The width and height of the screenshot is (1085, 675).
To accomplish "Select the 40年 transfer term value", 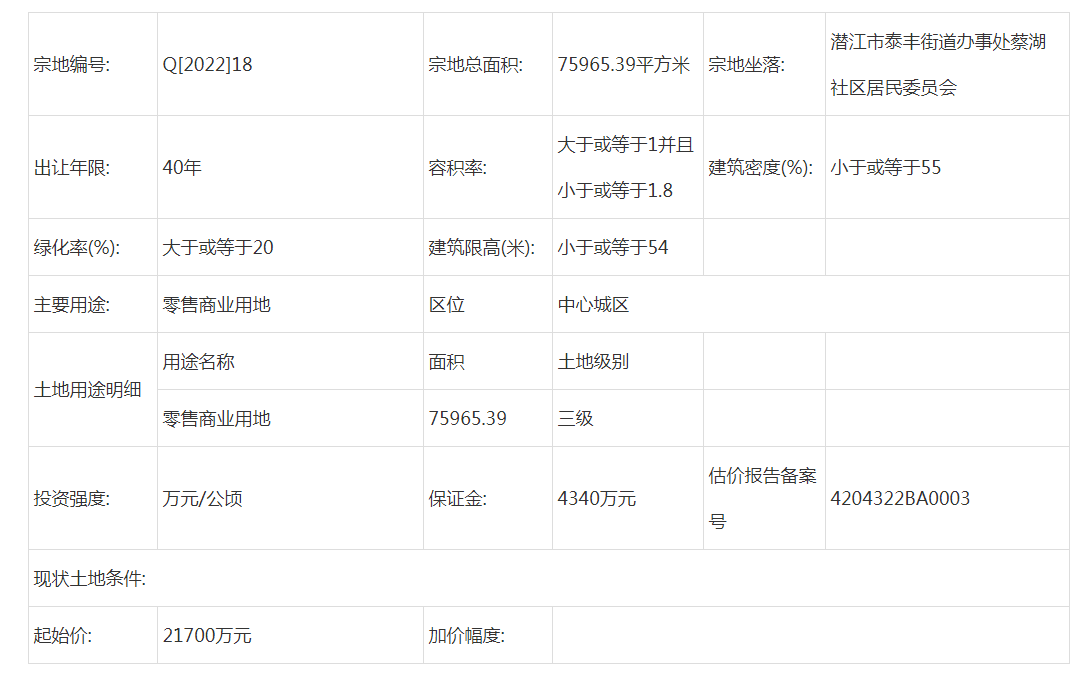I will coord(182,168).
